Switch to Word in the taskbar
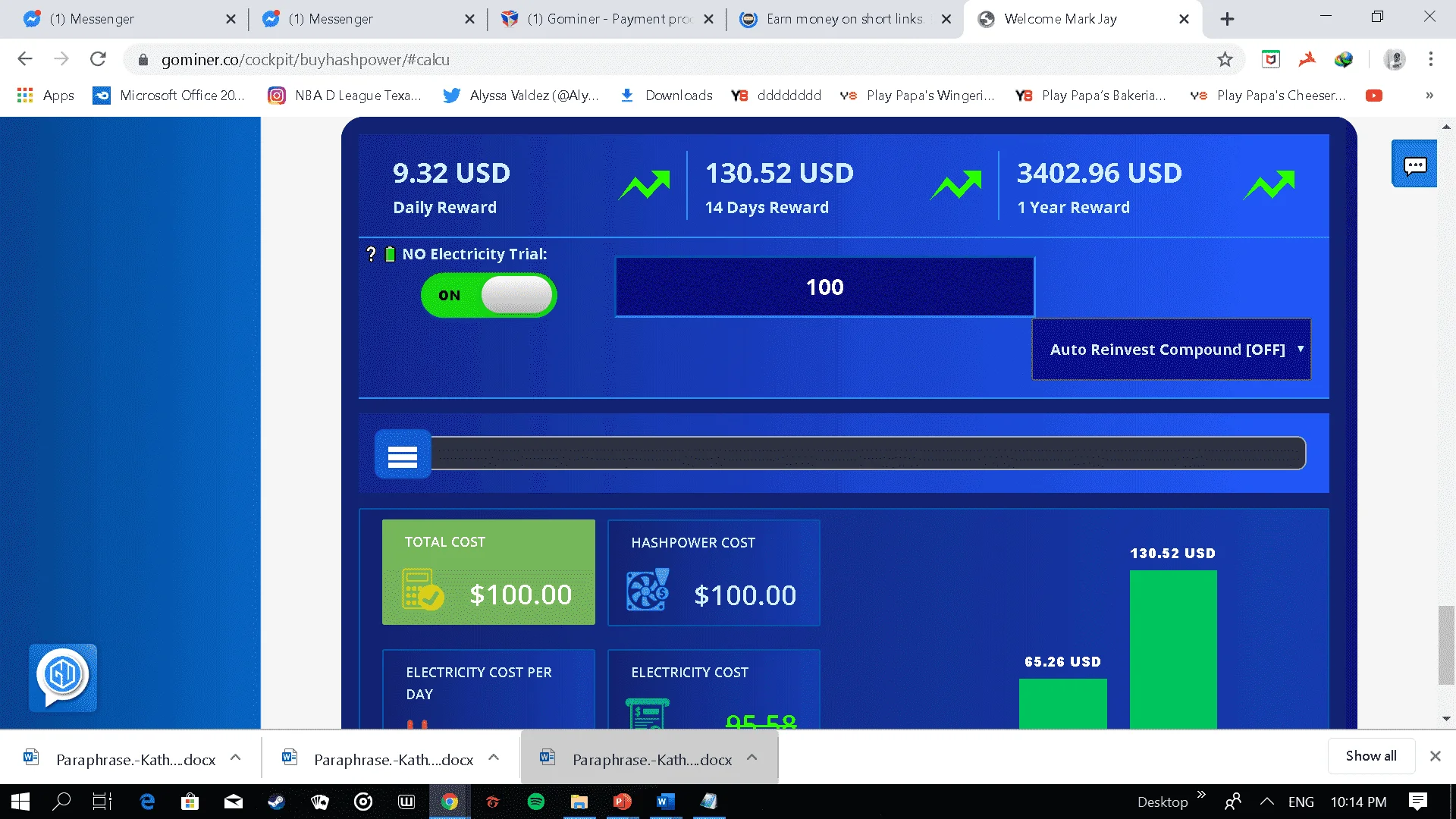1456x819 pixels. point(666,802)
